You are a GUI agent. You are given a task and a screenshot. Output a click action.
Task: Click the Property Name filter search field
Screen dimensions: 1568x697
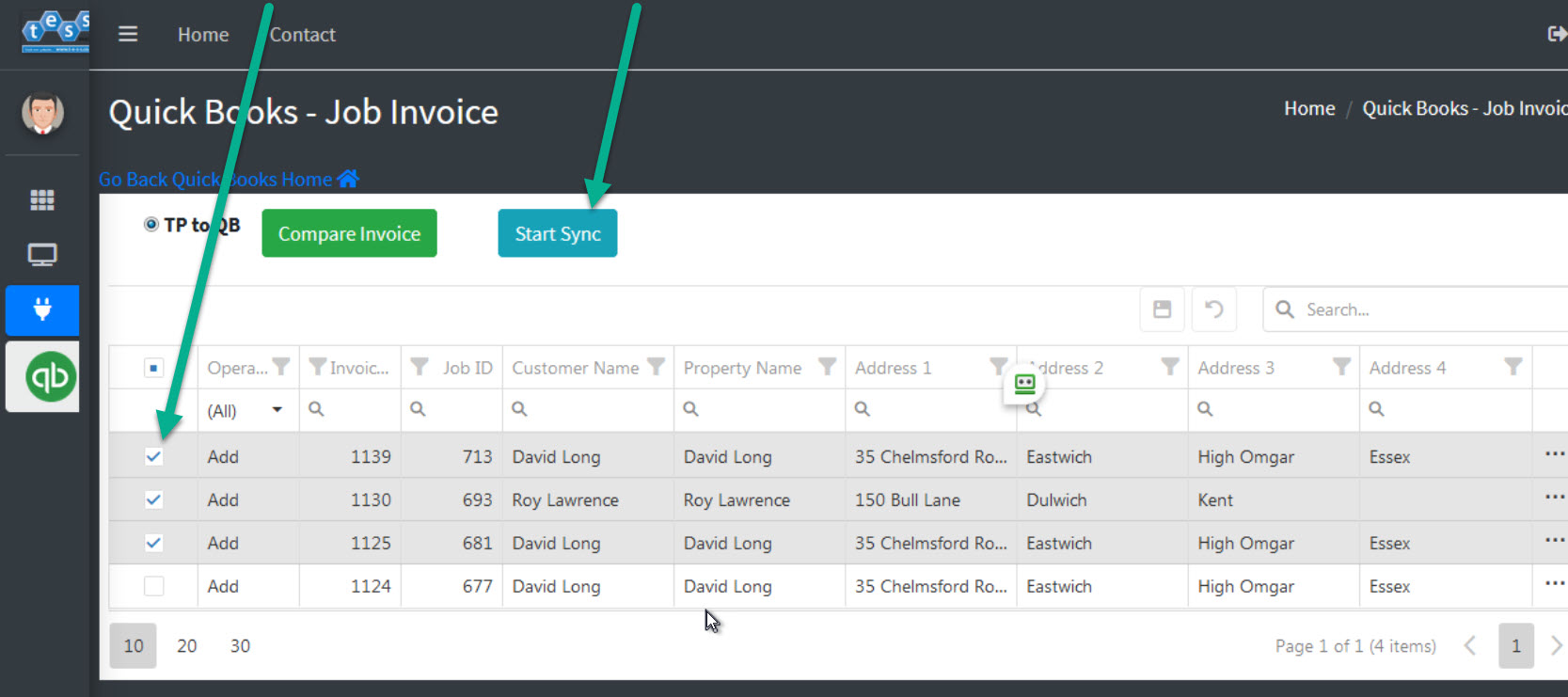point(759,410)
